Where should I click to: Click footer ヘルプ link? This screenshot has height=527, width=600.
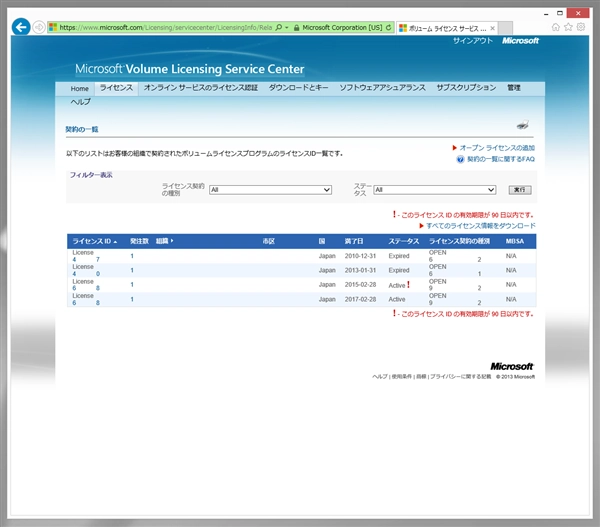(380, 377)
